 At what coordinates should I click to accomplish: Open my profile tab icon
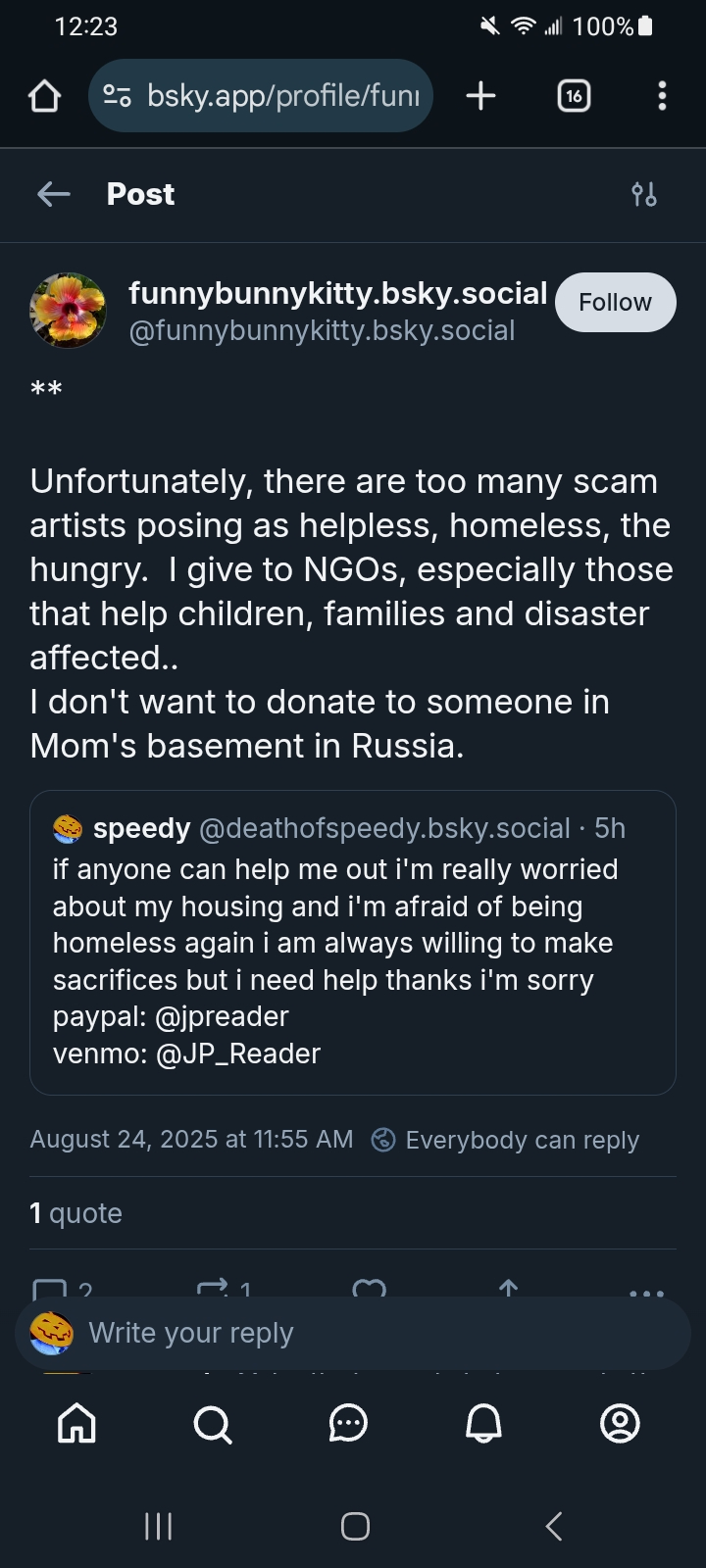620,1423
